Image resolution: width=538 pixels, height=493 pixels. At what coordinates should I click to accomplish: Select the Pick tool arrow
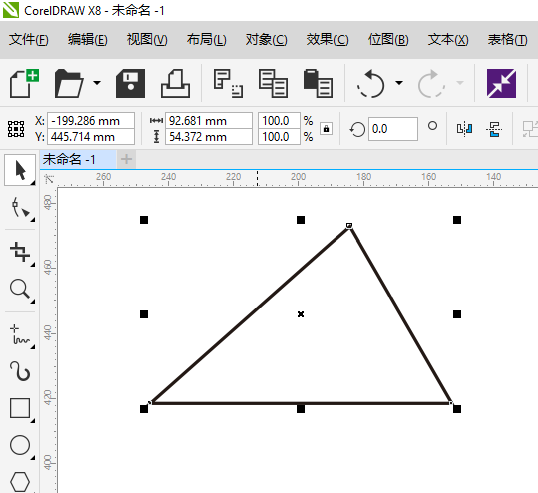(20, 170)
